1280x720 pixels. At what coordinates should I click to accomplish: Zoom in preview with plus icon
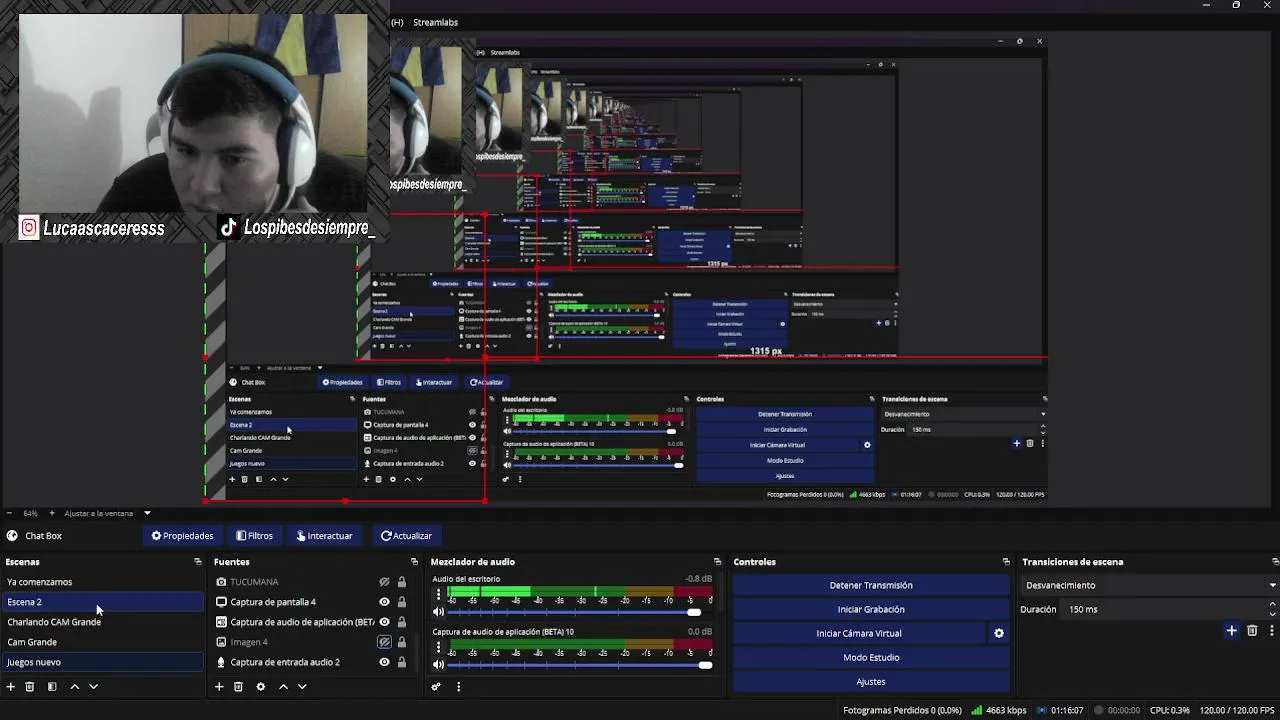pos(54,513)
